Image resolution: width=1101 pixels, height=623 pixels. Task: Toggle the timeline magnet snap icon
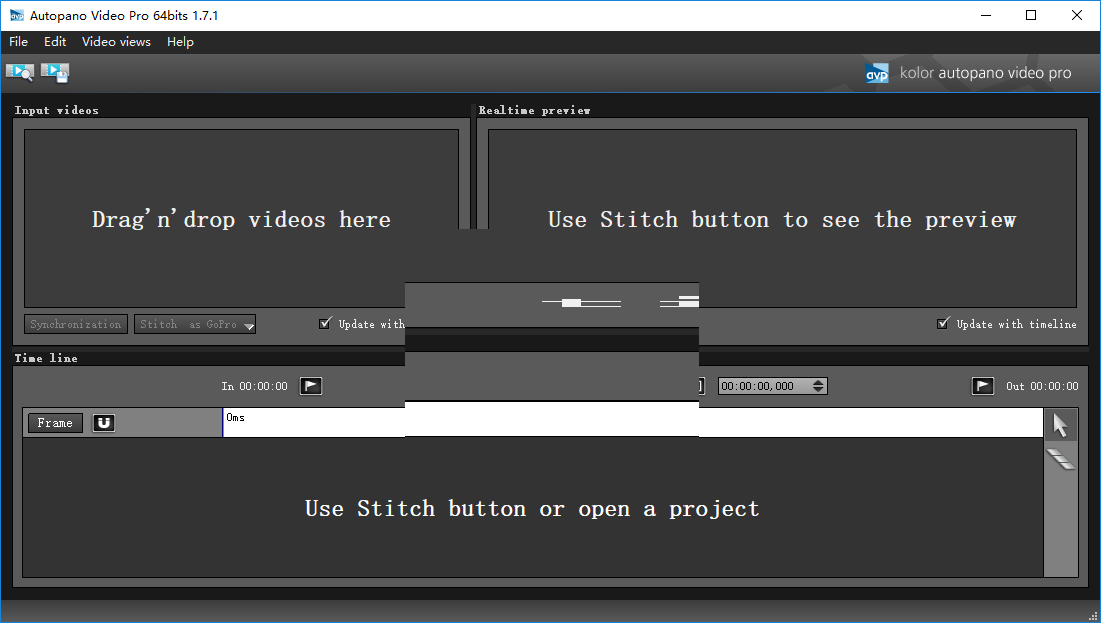(x=103, y=423)
